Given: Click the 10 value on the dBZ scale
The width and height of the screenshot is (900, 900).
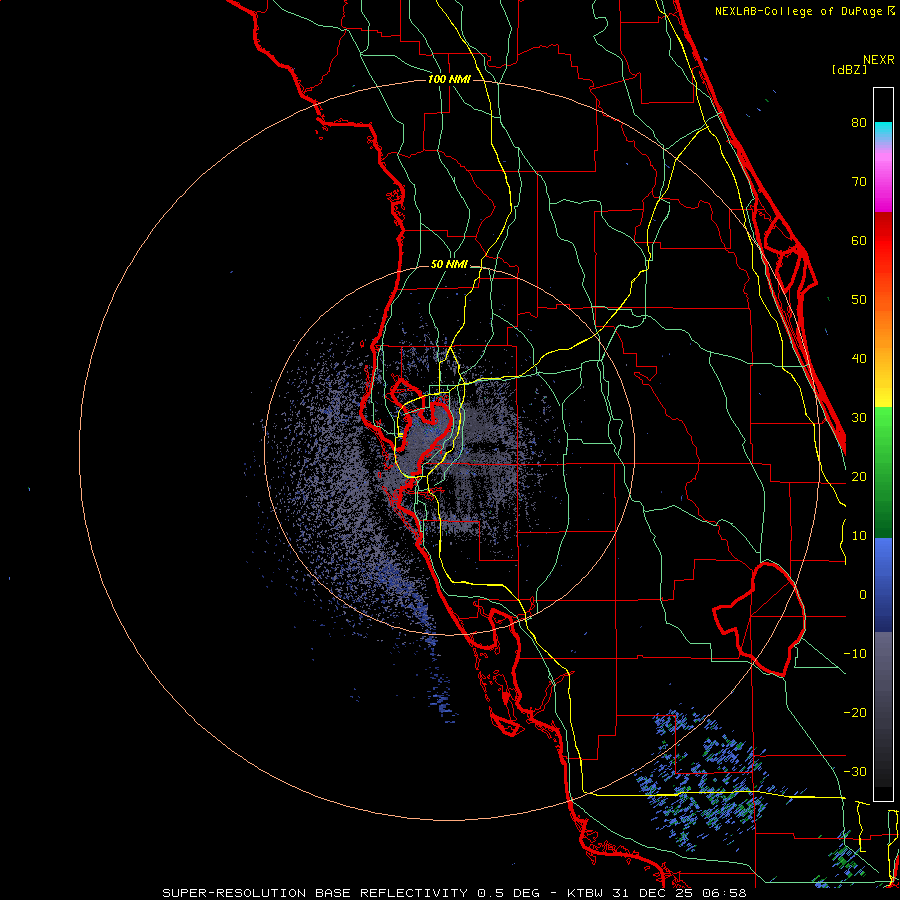Looking at the screenshot, I should point(859,536).
